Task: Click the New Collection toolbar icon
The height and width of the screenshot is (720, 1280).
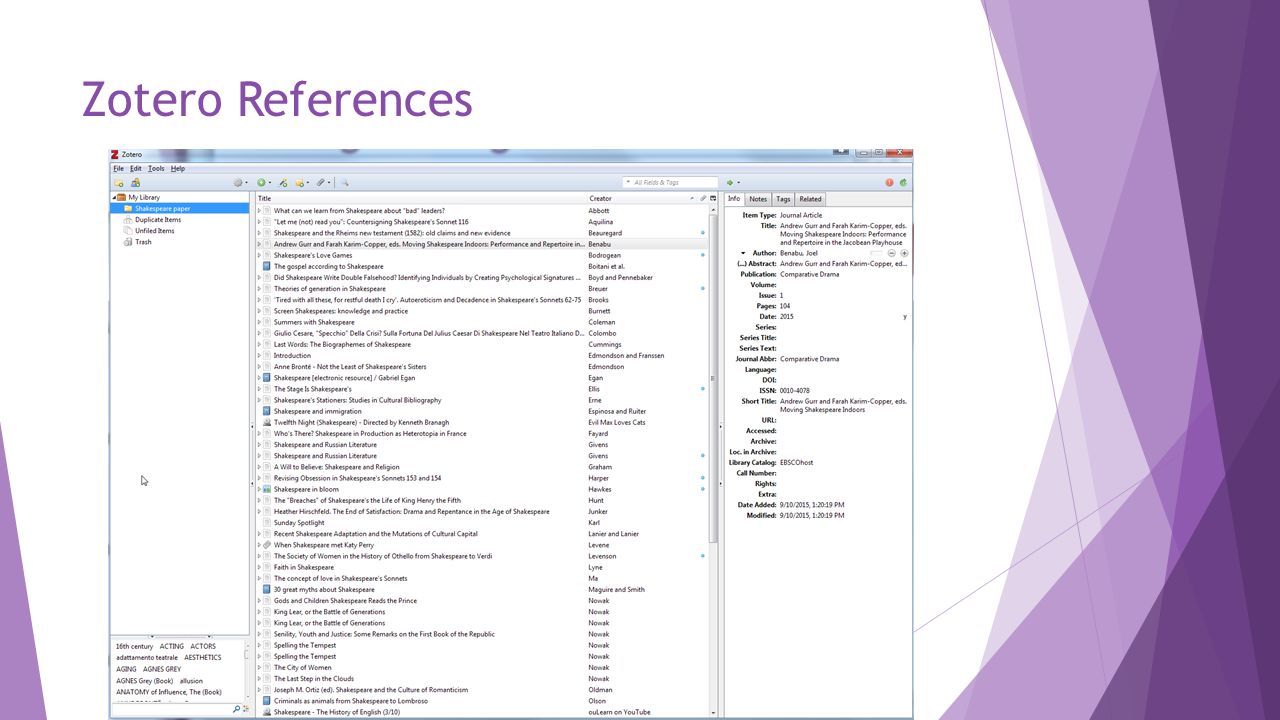Action: pyautogui.click(x=119, y=183)
